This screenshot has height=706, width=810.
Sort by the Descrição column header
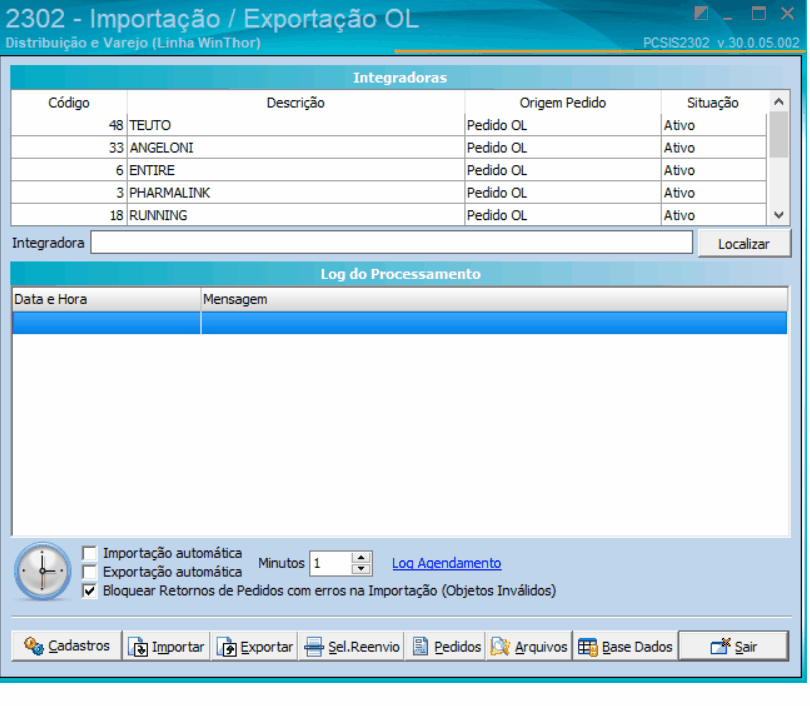295,103
